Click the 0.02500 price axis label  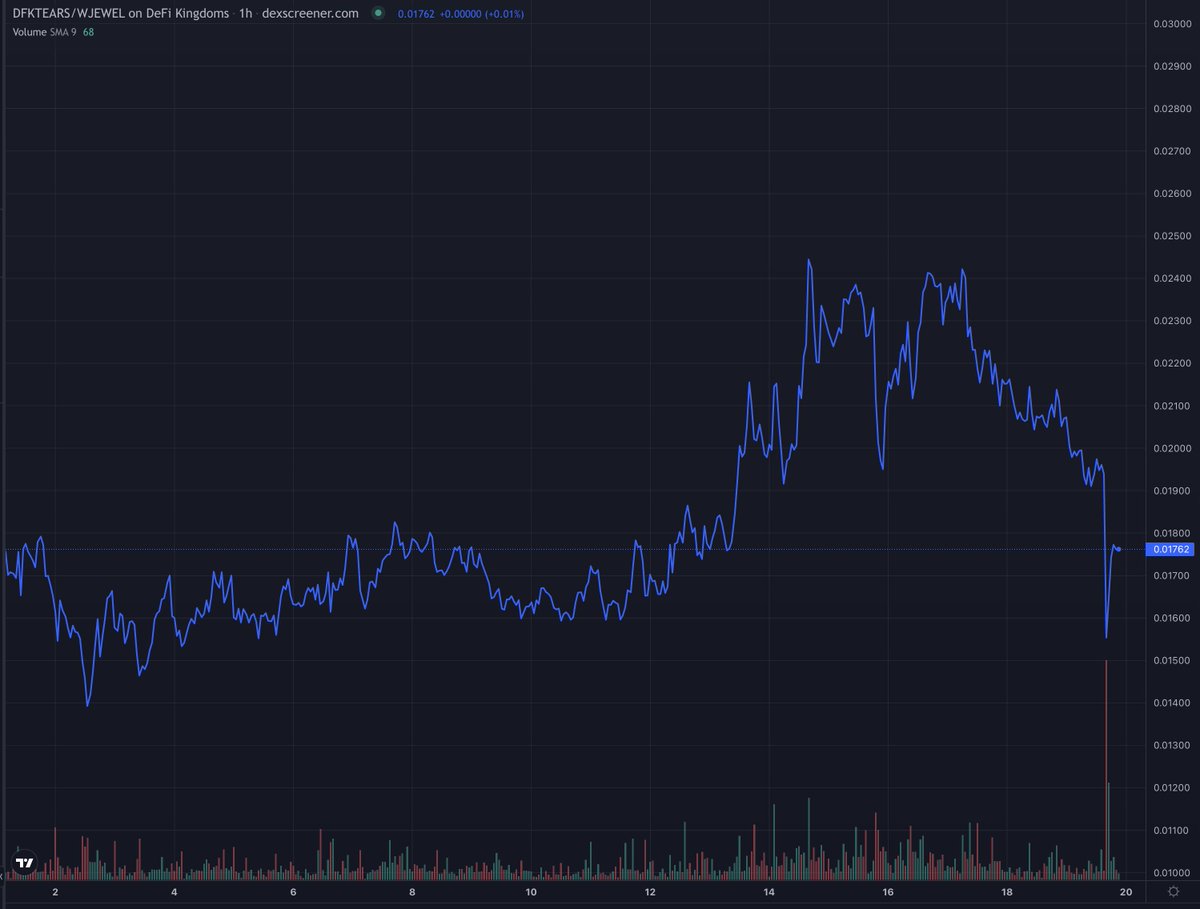(x=1170, y=236)
